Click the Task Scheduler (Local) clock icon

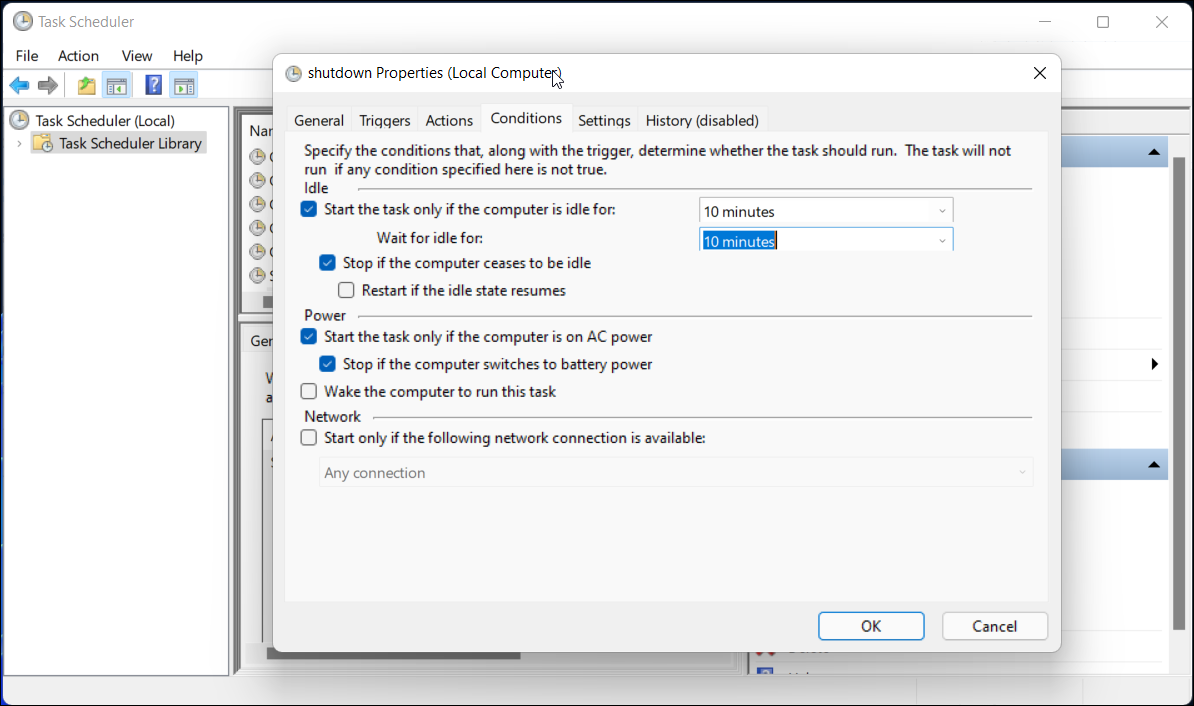[x=18, y=120]
